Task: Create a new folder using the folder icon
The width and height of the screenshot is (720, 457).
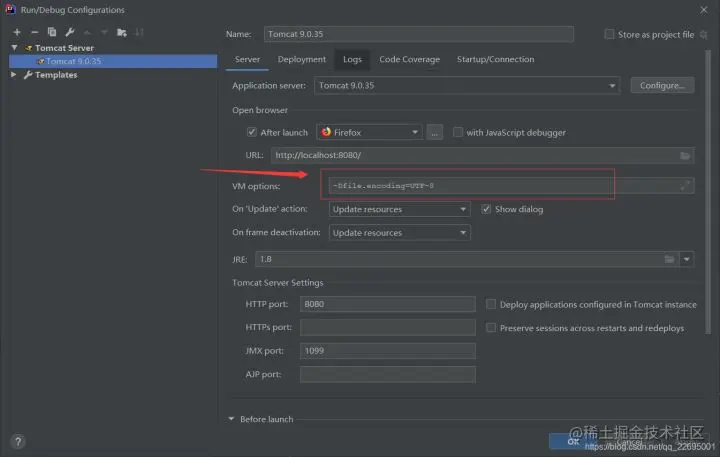Action: (x=122, y=32)
